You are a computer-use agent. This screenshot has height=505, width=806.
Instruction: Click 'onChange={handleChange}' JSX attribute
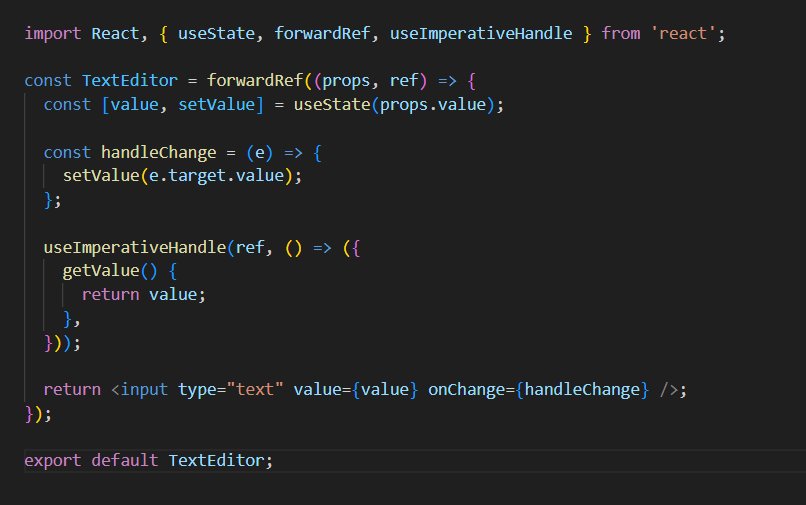coord(539,390)
